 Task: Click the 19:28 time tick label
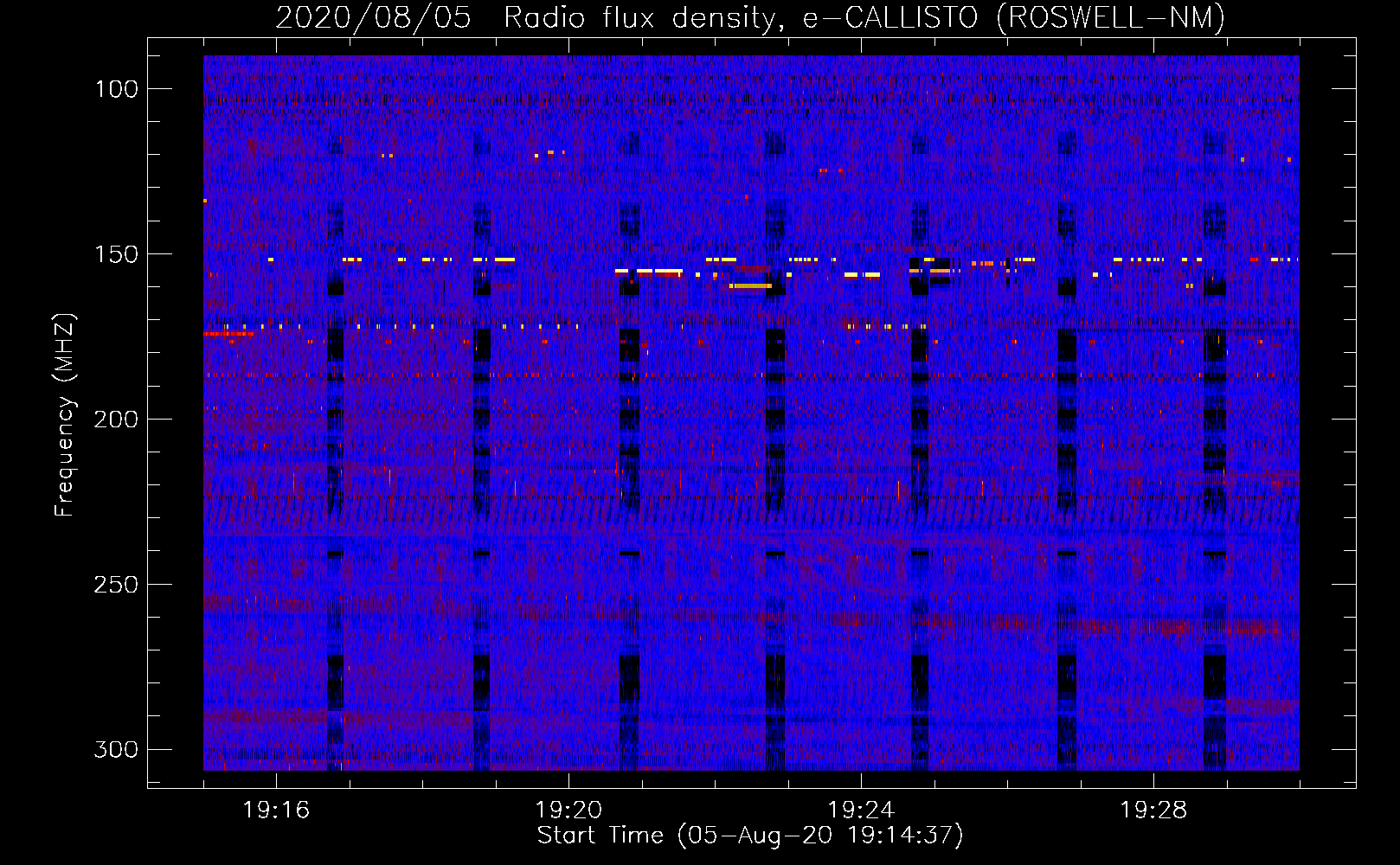(1153, 811)
